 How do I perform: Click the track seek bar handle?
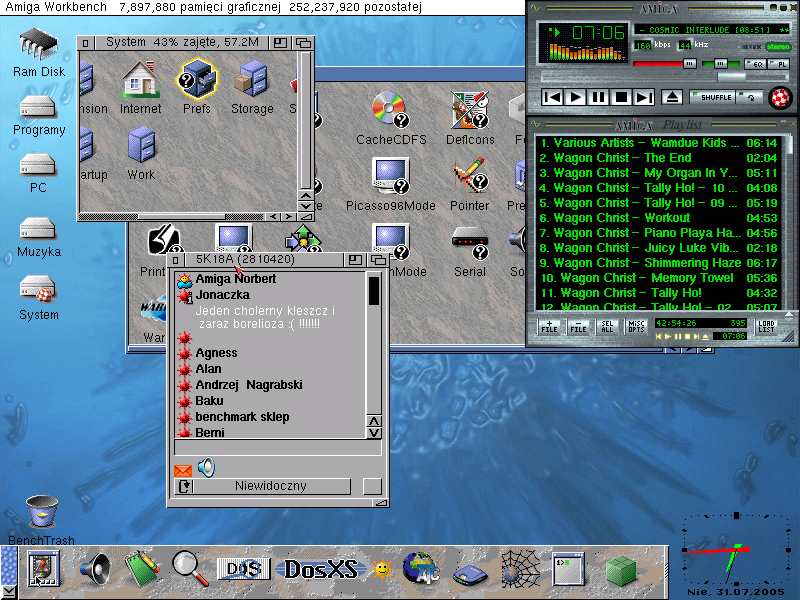click(x=732, y=77)
